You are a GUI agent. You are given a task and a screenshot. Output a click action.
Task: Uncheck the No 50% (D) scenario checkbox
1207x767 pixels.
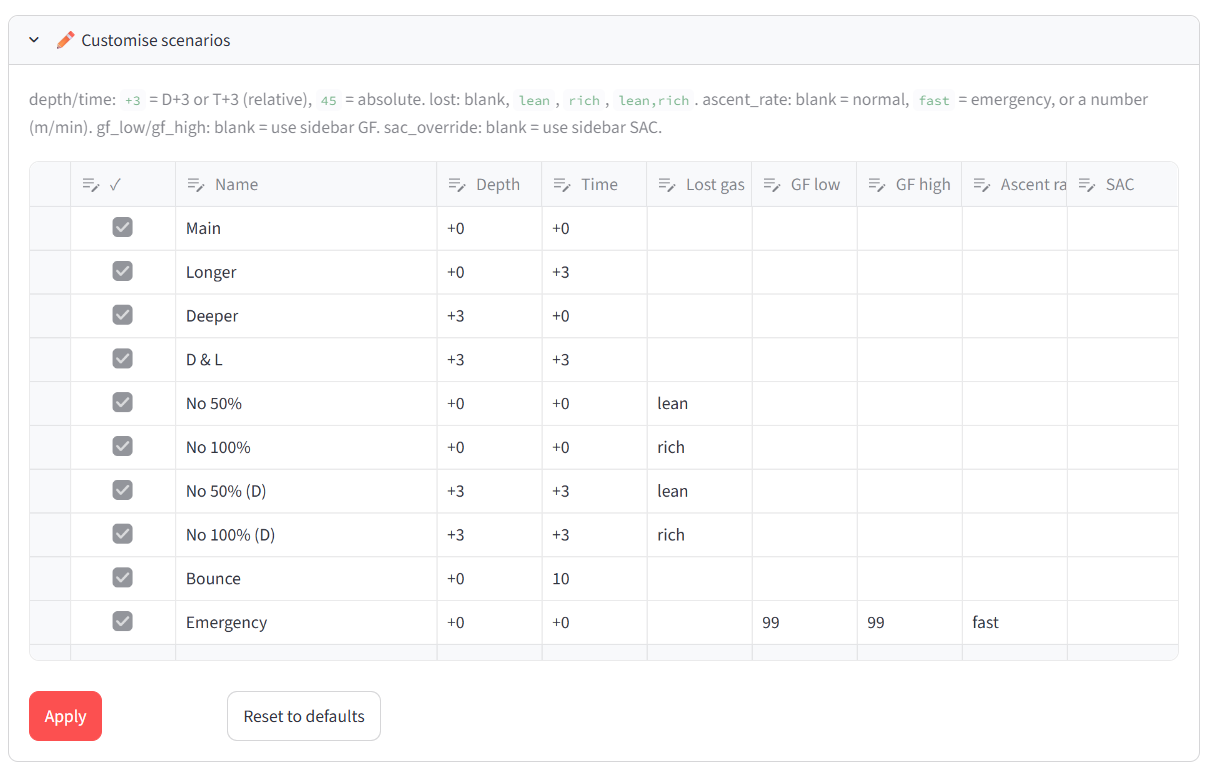click(122, 490)
